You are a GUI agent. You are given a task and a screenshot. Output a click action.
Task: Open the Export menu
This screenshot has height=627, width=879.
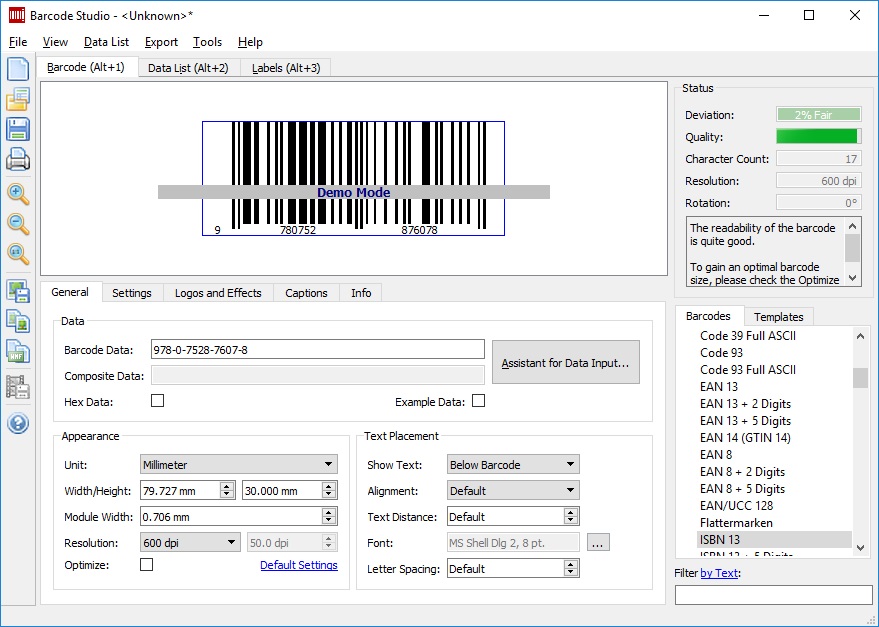pos(160,42)
